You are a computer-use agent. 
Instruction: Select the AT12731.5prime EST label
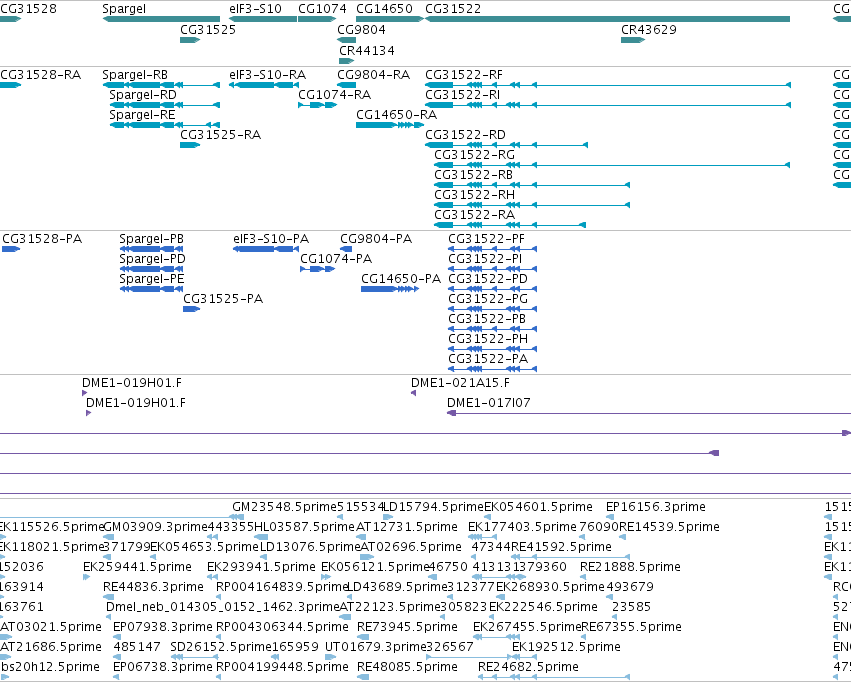(407, 527)
